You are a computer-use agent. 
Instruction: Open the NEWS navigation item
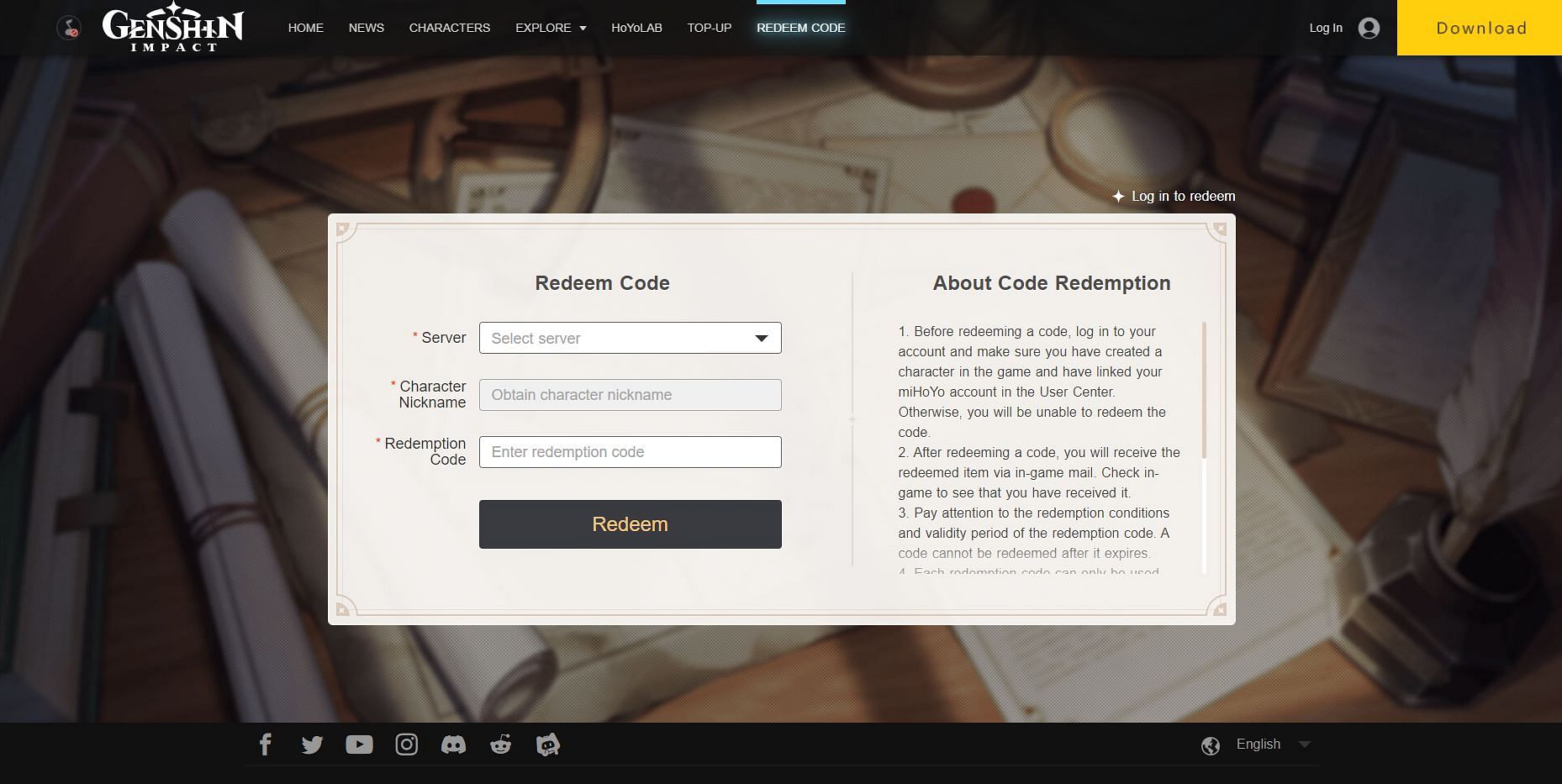point(366,28)
